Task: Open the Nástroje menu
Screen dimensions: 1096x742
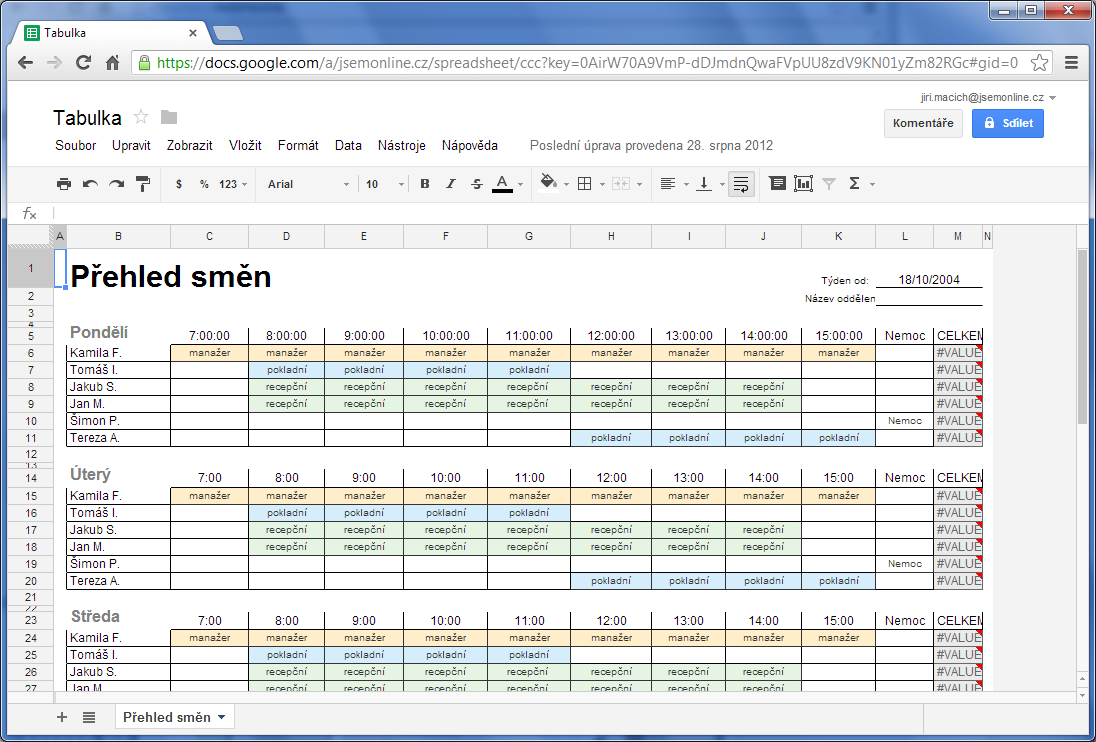Action: click(x=402, y=145)
